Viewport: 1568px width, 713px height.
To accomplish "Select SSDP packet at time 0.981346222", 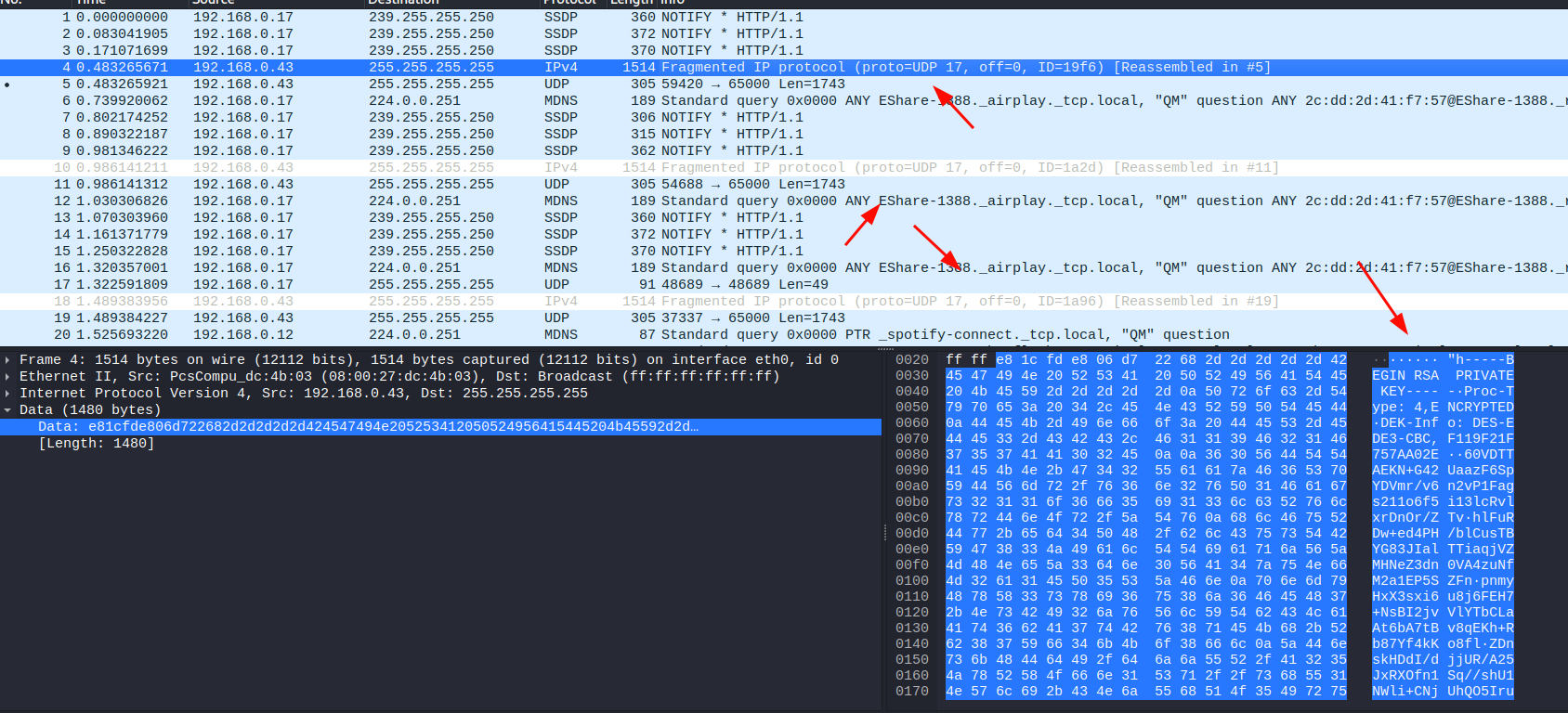I will 784,150.
